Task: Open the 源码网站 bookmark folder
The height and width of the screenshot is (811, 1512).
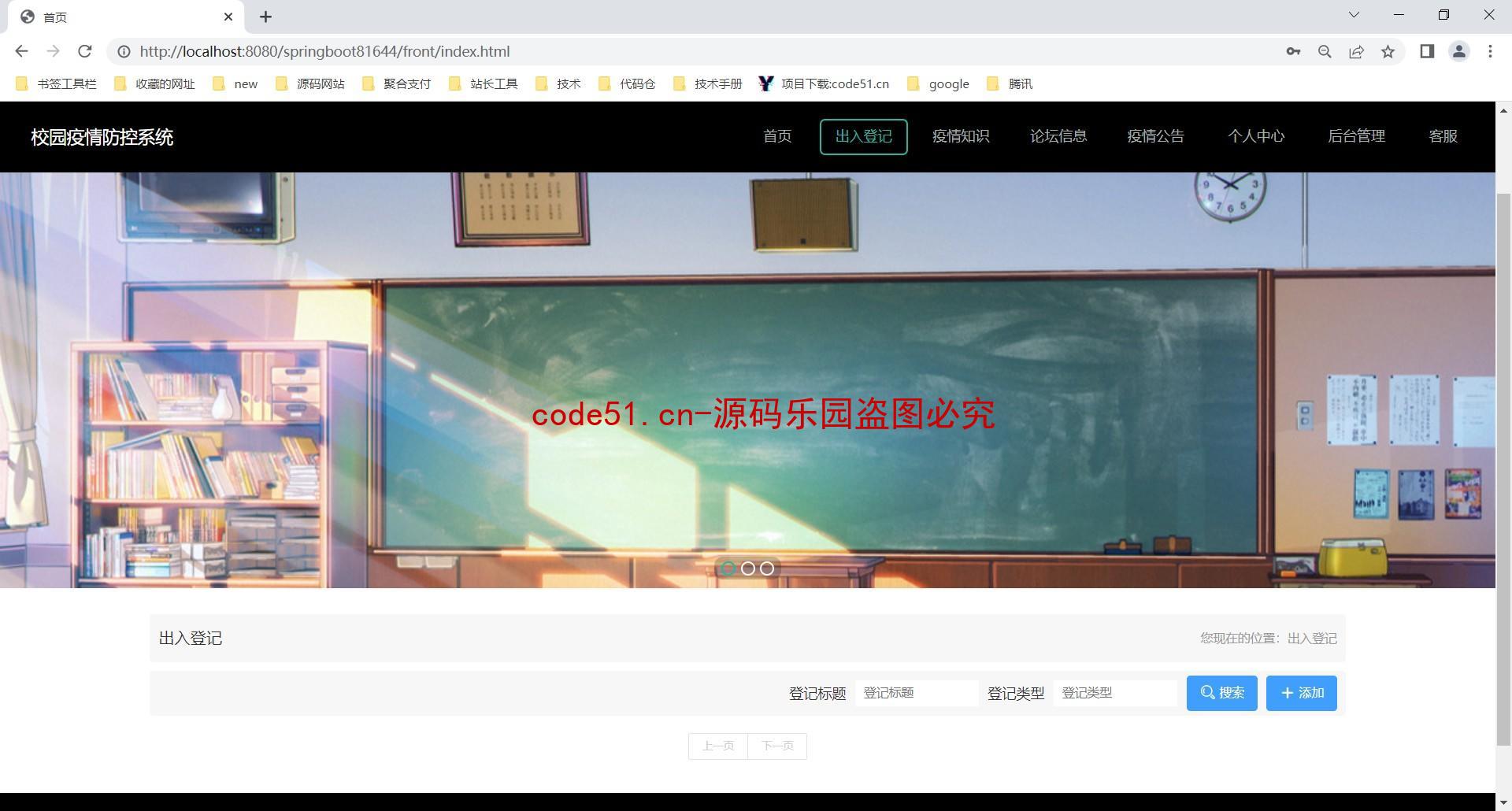Action: pos(310,83)
